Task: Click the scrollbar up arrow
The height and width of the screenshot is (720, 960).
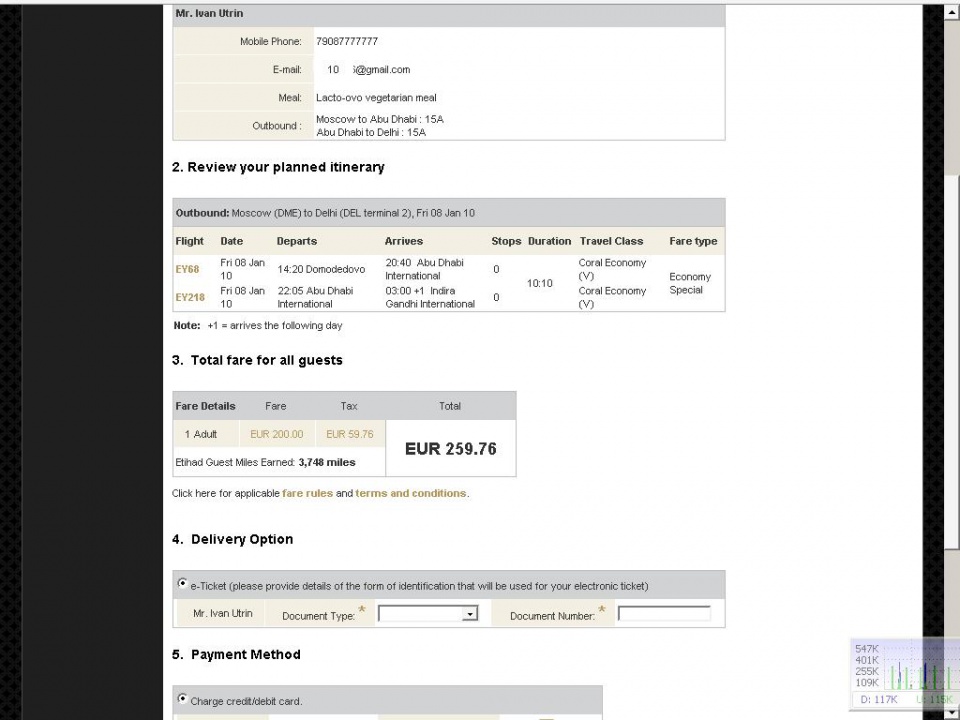Action: click(952, 13)
